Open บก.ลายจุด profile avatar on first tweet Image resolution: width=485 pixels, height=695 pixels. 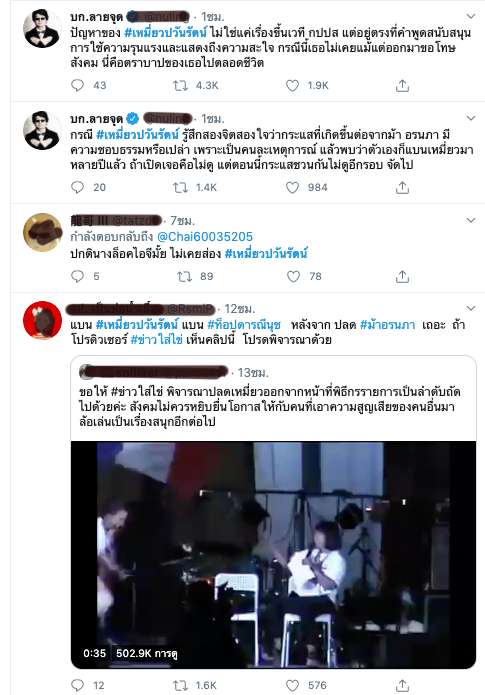click(42, 28)
